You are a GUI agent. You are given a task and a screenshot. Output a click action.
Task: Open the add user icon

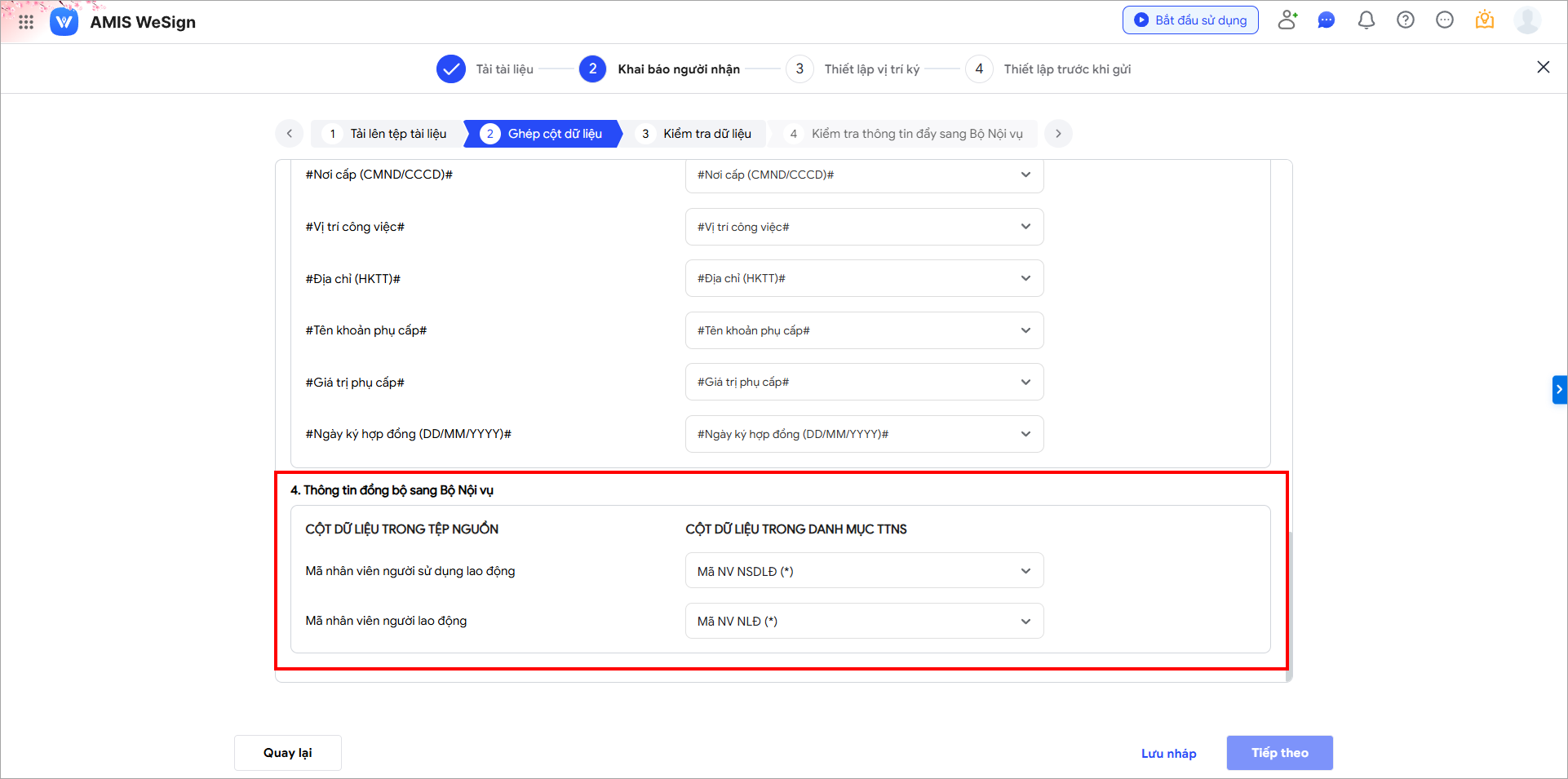pos(1287,20)
